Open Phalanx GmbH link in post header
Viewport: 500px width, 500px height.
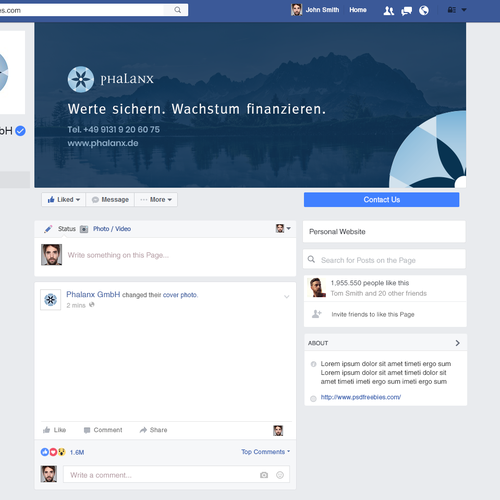(93, 294)
